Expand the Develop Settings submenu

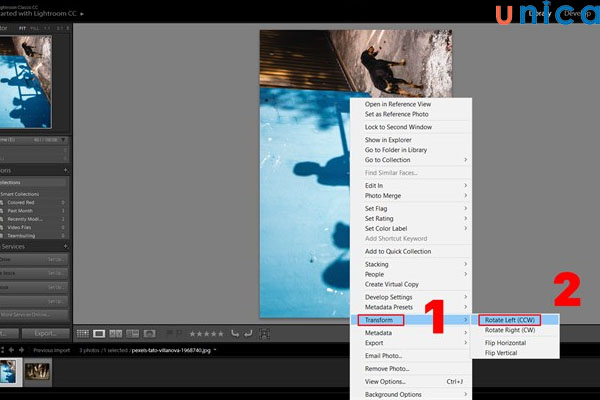pyautogui.click(x=412, y=297)
